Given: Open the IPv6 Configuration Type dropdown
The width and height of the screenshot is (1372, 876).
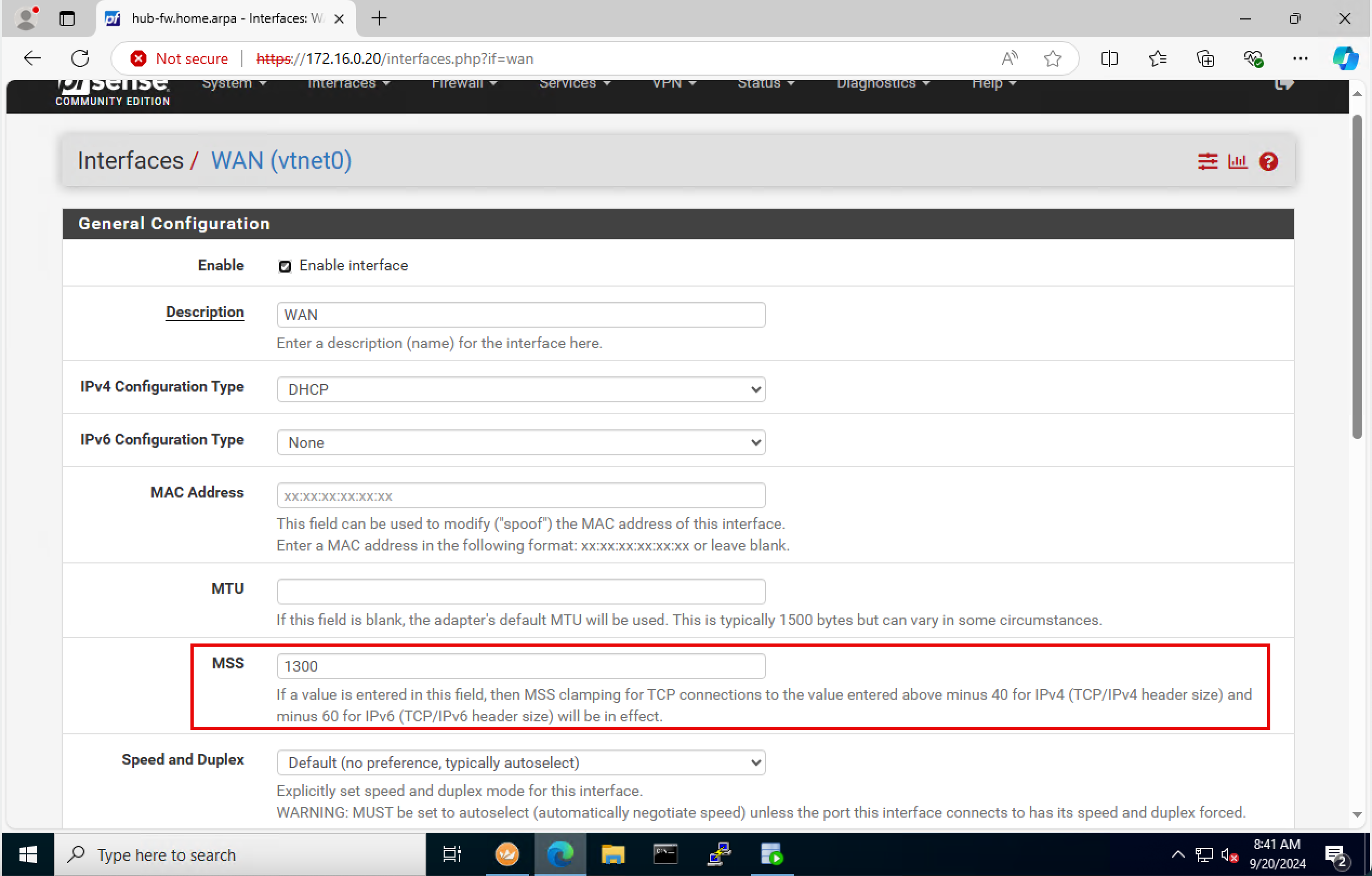Looking at the screenshot, I should (521, 442).
